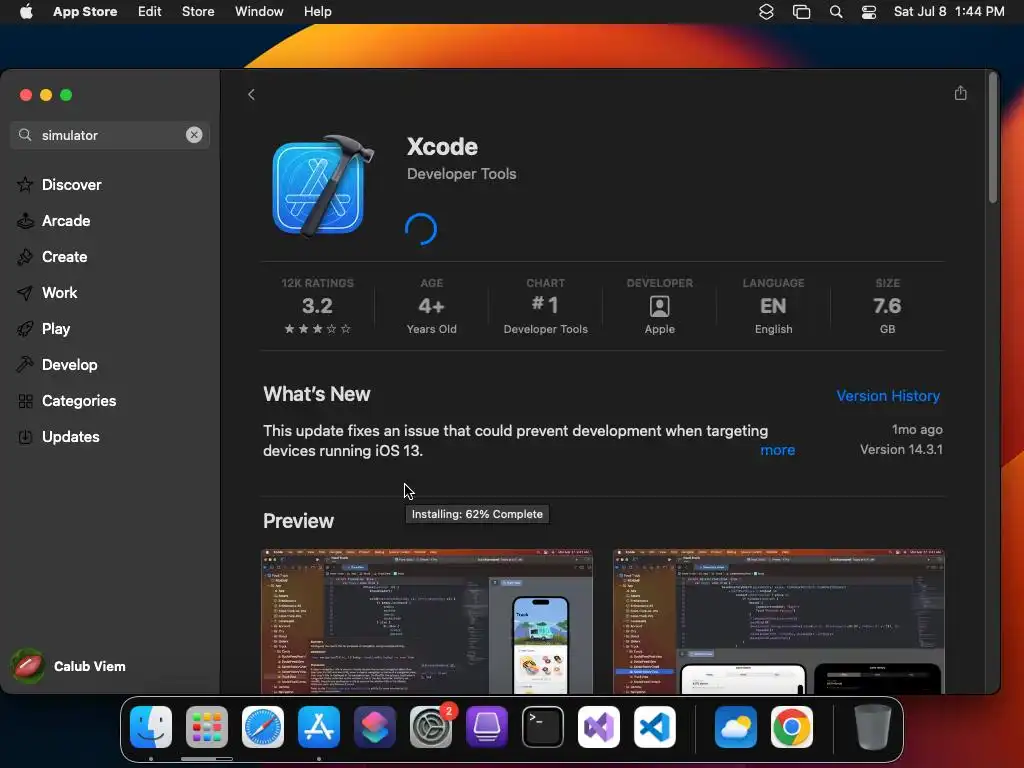
Task: Open the Apple menu
Action: point(26,12)
